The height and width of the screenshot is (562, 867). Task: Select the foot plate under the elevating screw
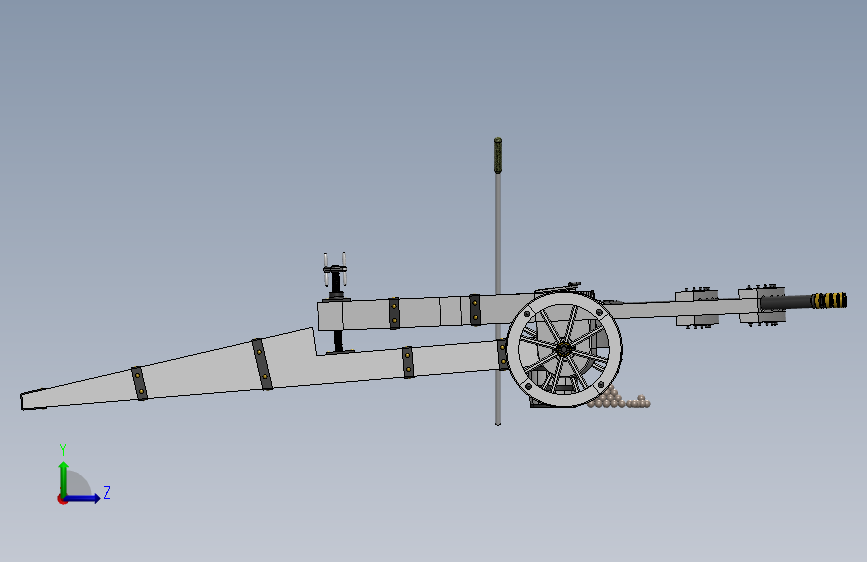tap(340, 351)
